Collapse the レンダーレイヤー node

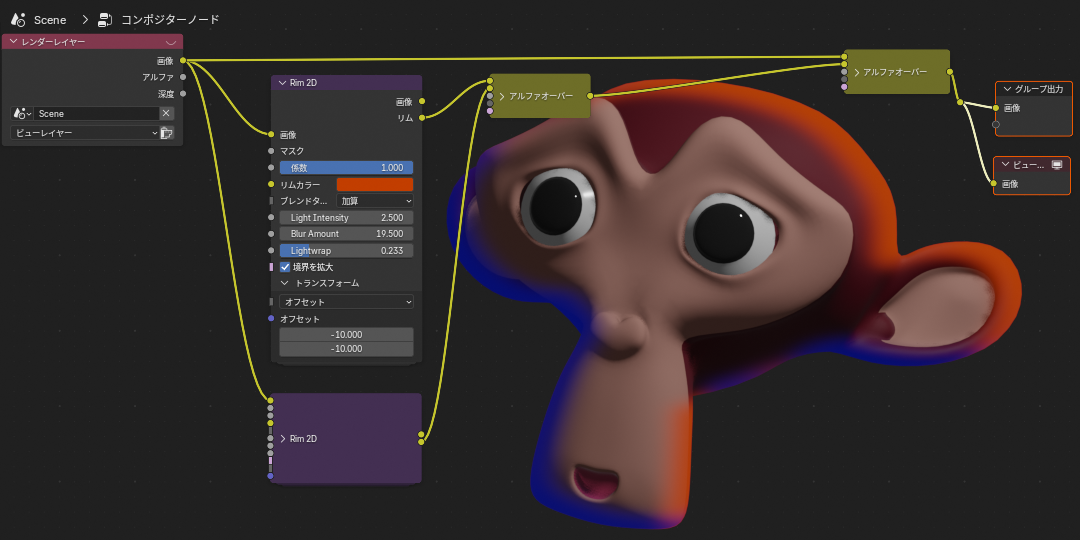pos(13,42)
